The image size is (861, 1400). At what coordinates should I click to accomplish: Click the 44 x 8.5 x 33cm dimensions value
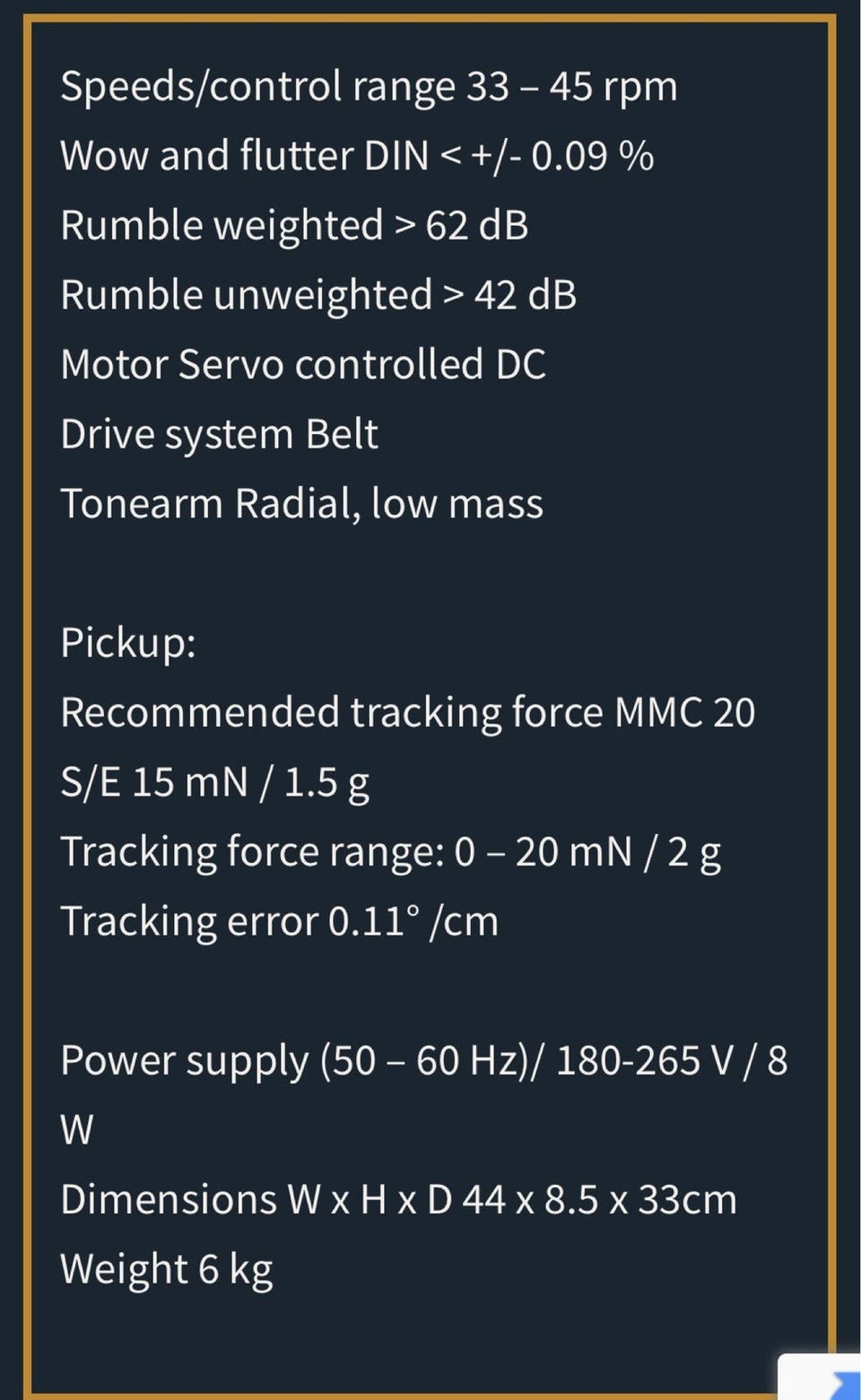pos(600,1200)
